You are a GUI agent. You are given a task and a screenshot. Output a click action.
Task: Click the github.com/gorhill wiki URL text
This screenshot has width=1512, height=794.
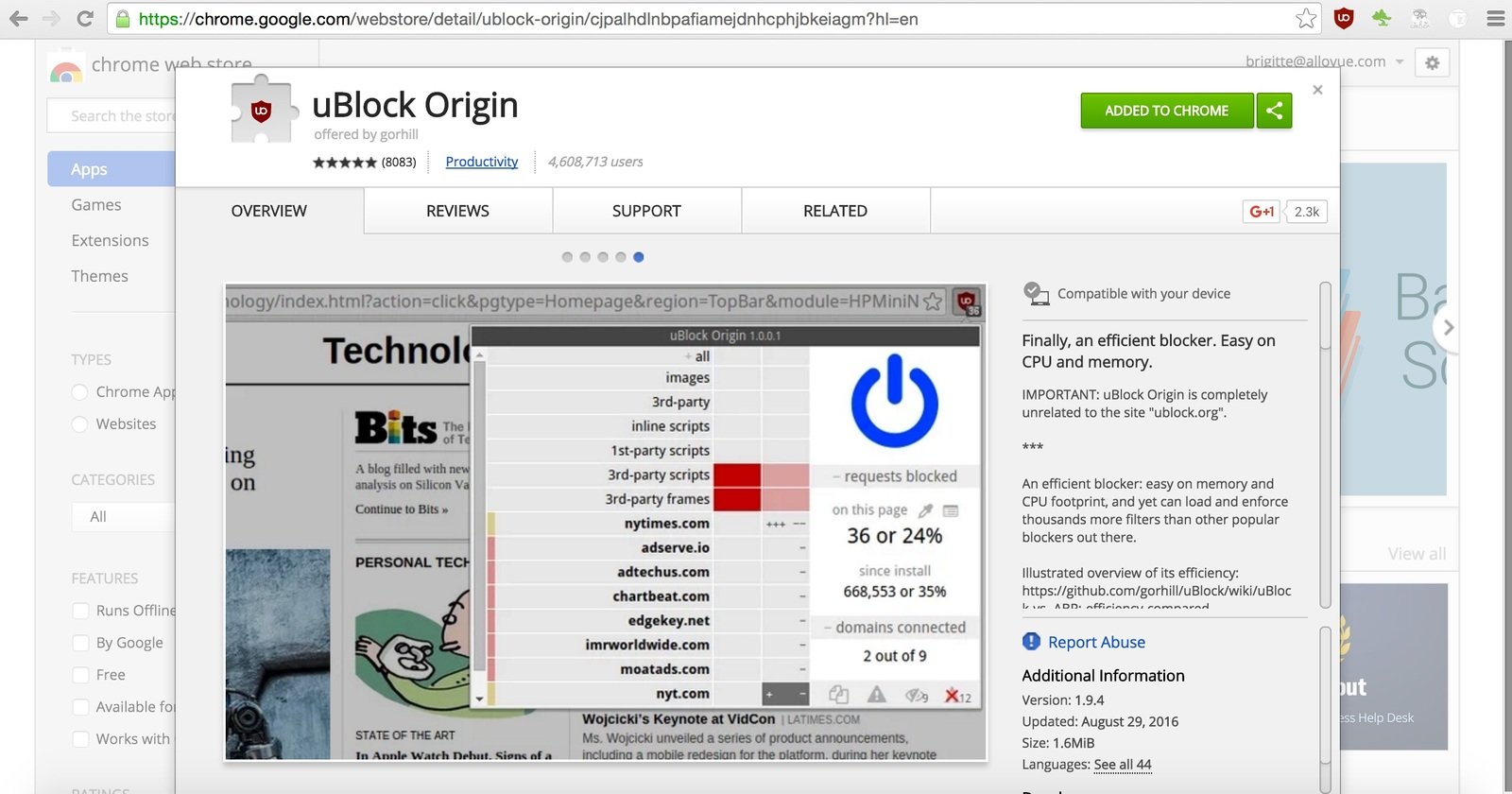coord(1157,591)
